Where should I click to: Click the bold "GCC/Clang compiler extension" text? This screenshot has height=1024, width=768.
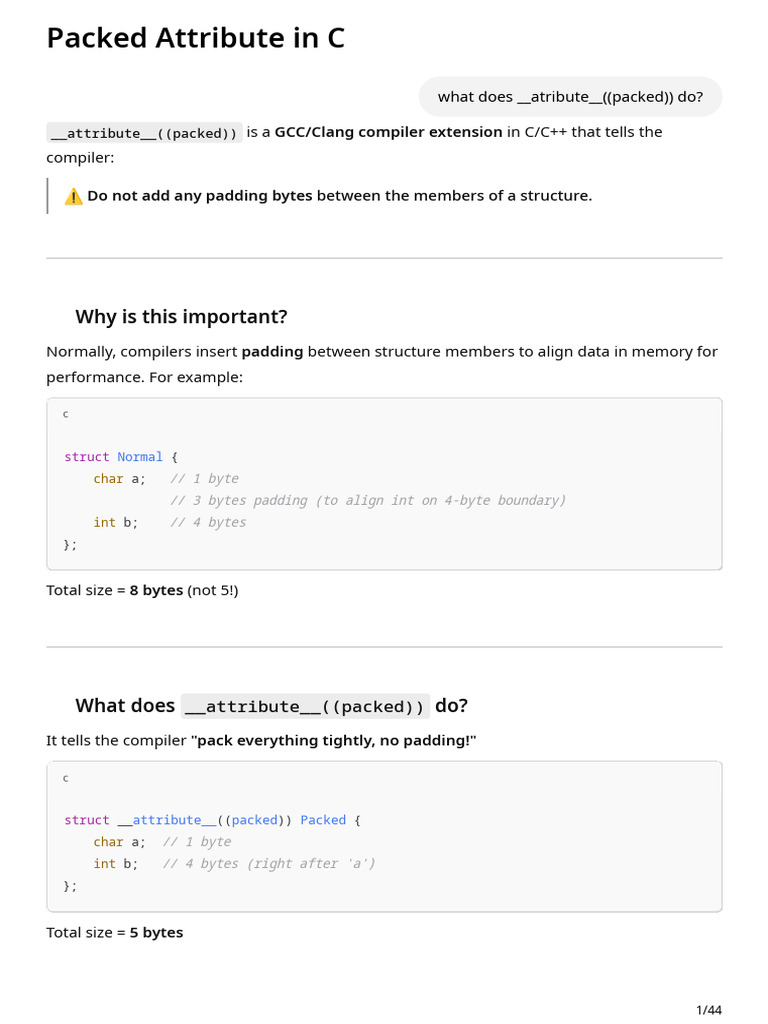[x=388, y=132]
